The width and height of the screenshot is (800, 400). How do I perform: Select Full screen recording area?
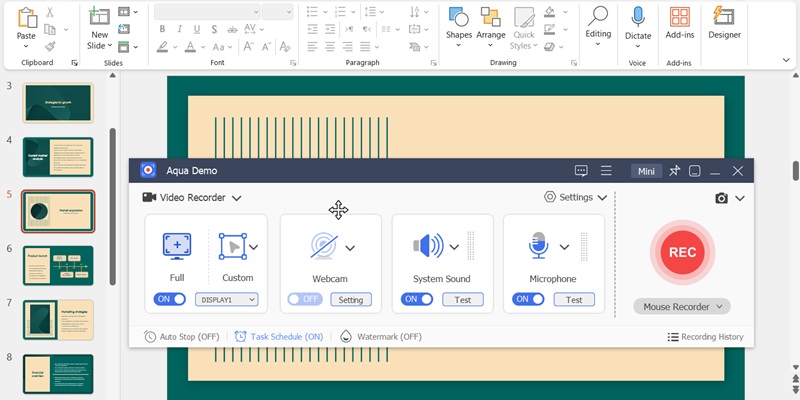[177, 246]
